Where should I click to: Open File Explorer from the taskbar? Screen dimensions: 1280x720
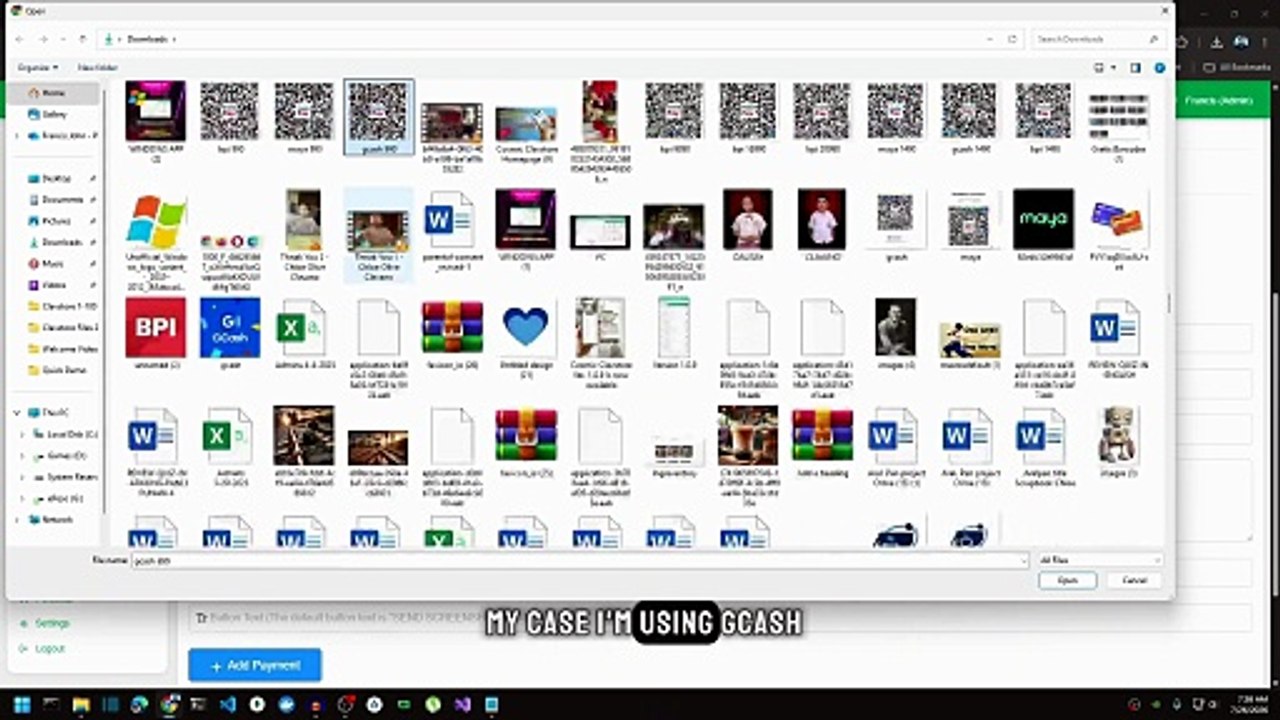click(x=81, y=704)
